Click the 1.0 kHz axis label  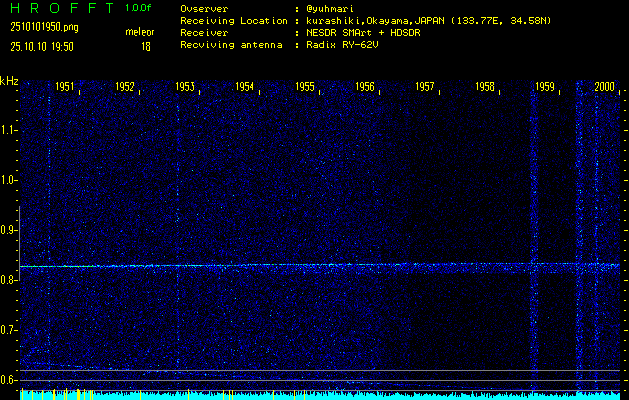click(x=8, y=180)
